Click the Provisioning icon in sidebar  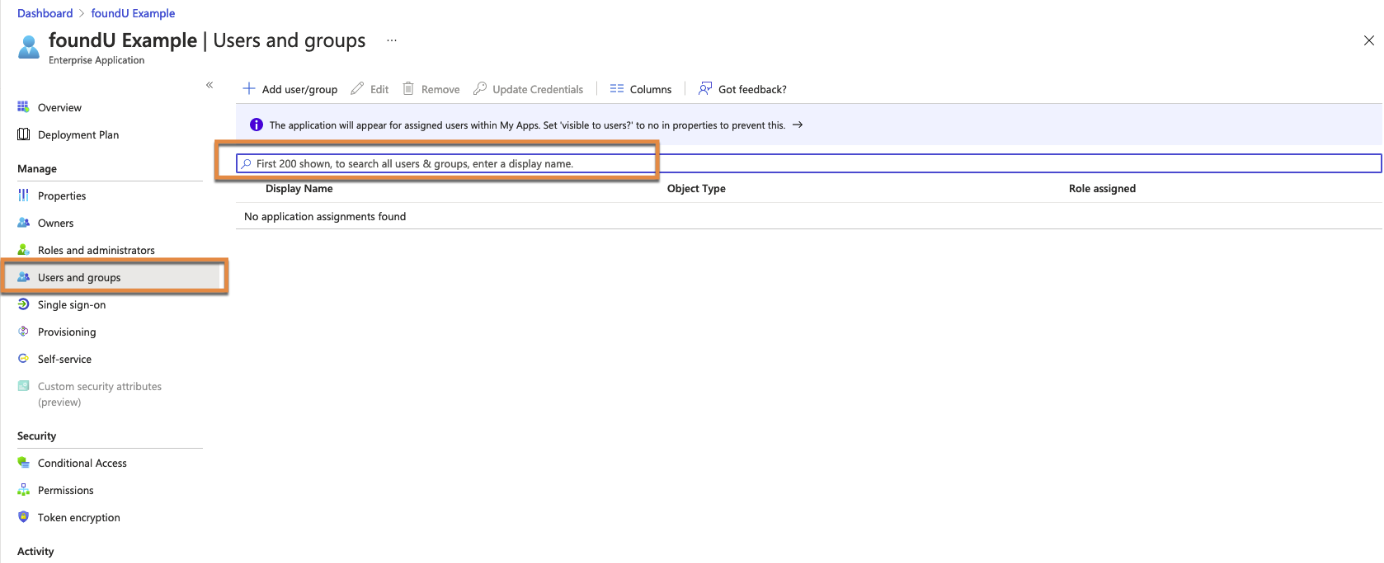click(23, 332)
